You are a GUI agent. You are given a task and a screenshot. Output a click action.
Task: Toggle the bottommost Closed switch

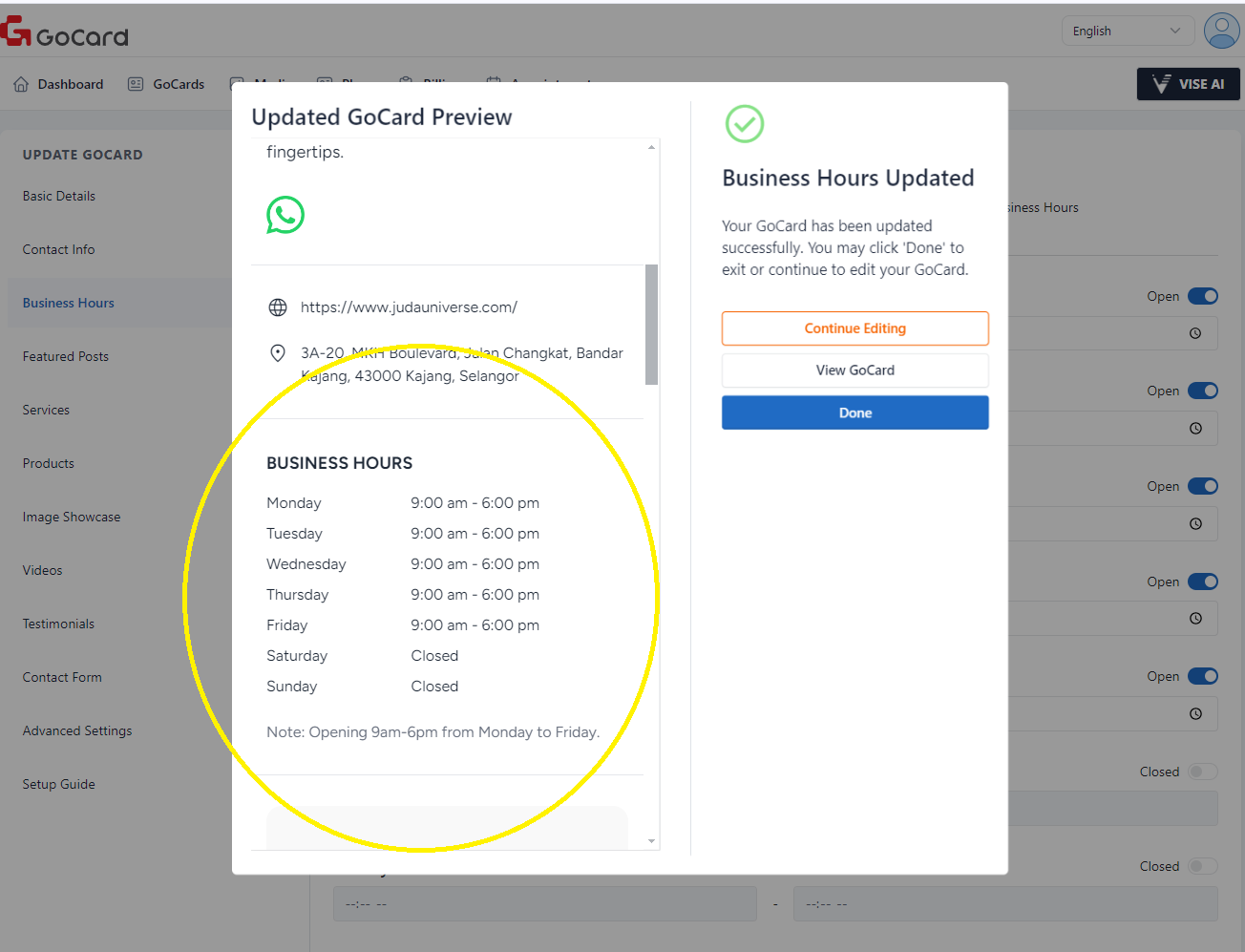click(x=1202, y=866)
